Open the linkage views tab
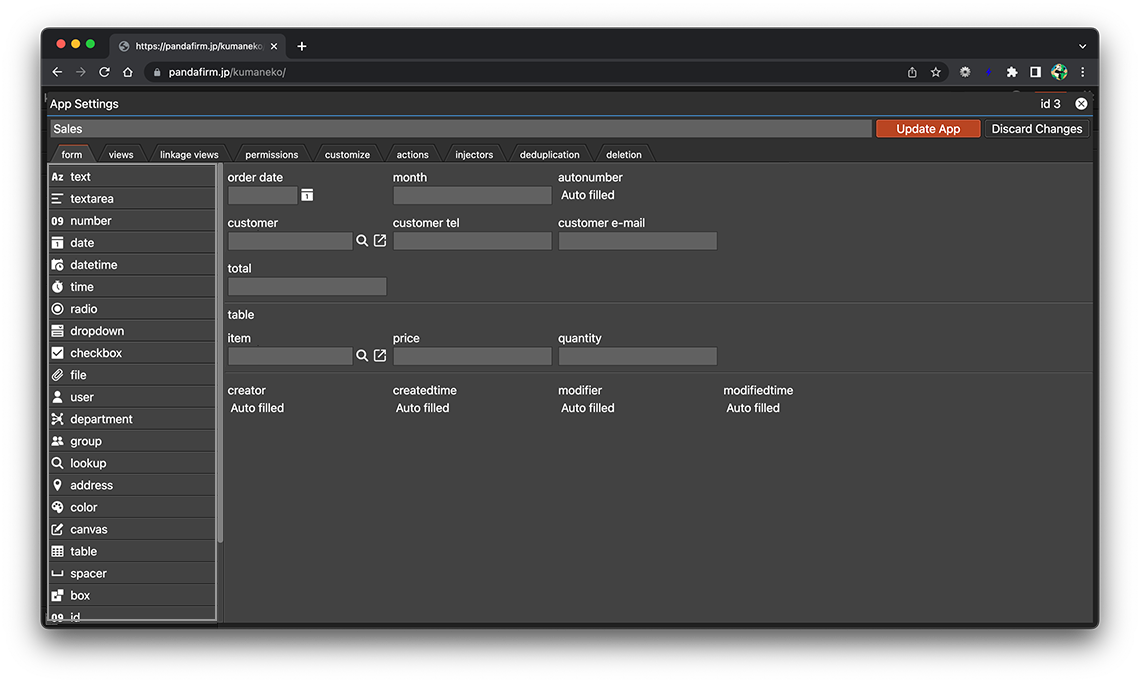Screen dimensions: 1140x683 (189, 155)
